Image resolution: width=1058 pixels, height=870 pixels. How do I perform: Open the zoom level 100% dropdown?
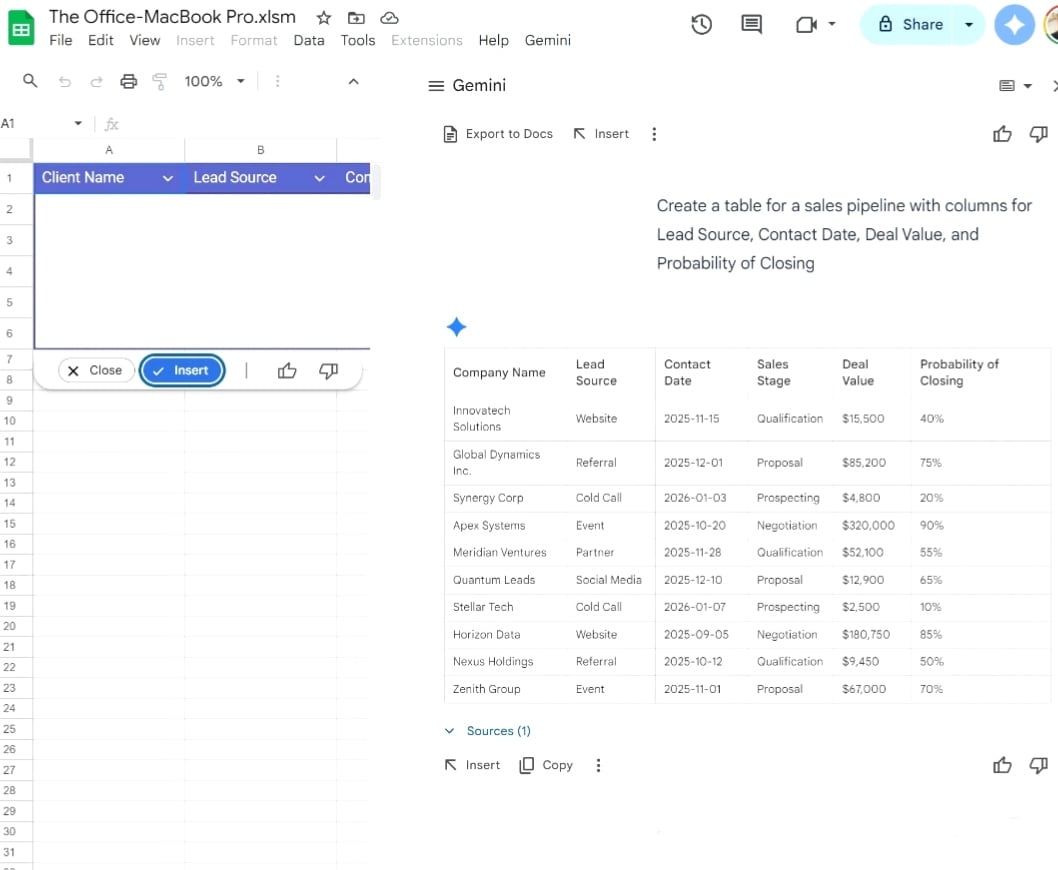214,81
